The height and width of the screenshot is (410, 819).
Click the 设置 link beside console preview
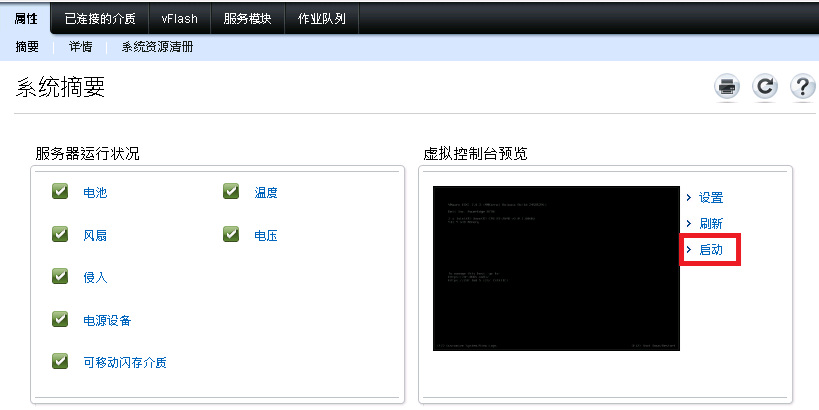pyautogui.click(x=710, y=198)
